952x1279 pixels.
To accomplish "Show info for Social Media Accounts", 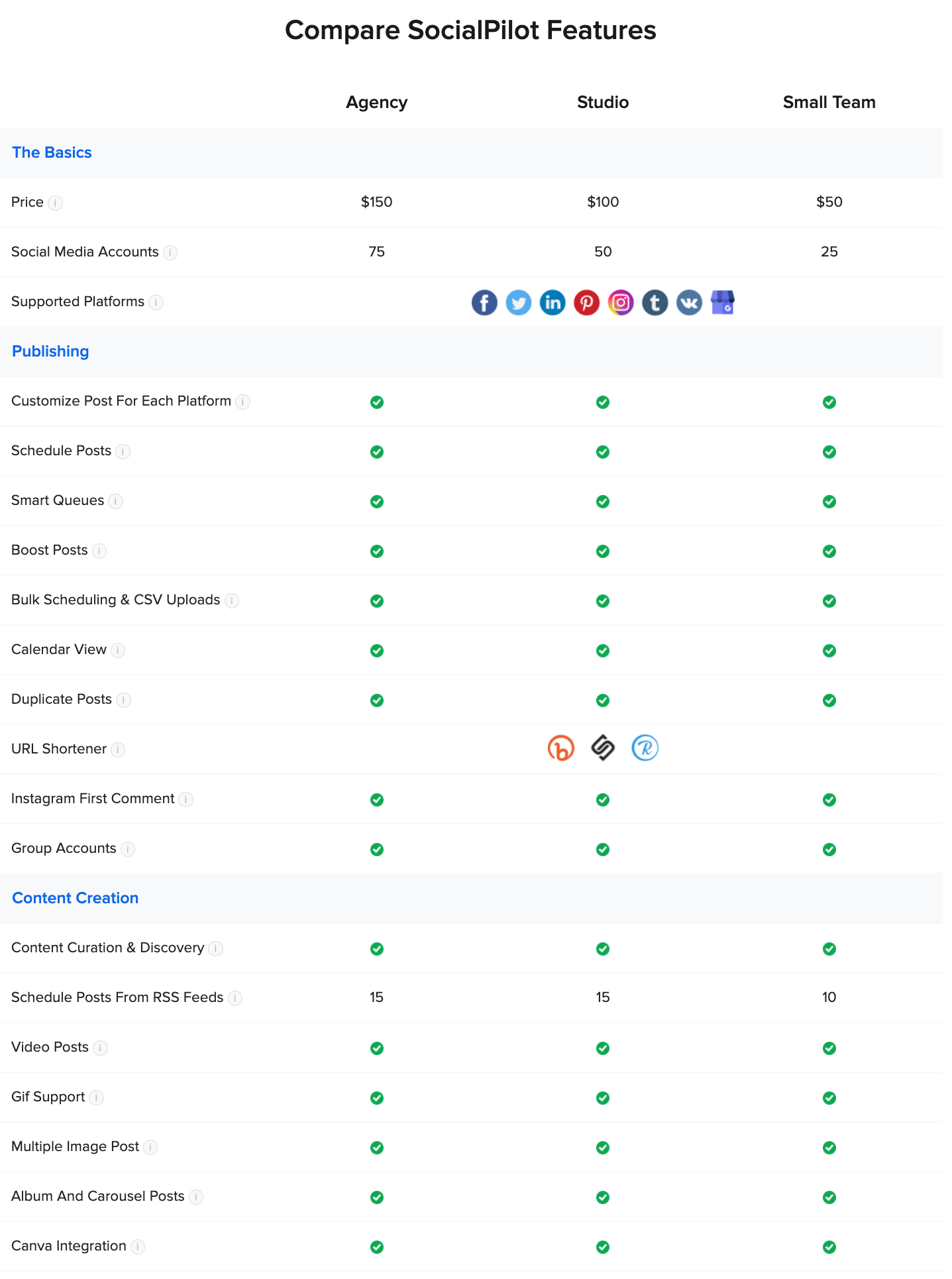I will coord(170,252).
